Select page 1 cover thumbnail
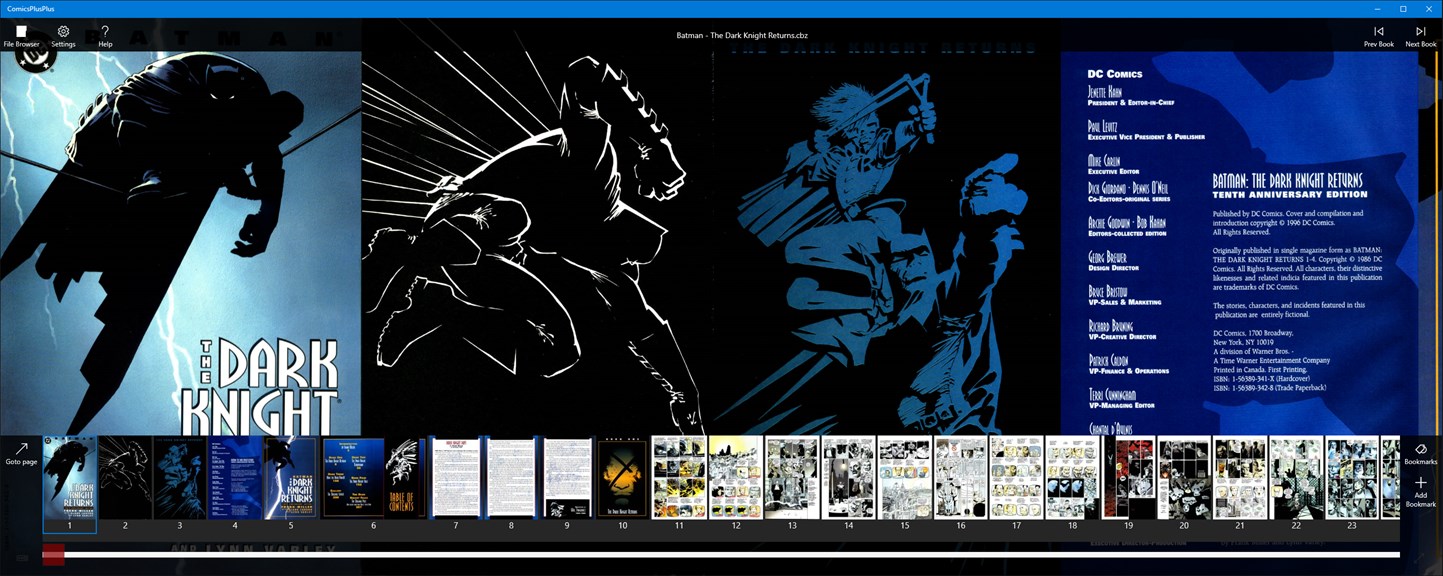 click(69, 478)
